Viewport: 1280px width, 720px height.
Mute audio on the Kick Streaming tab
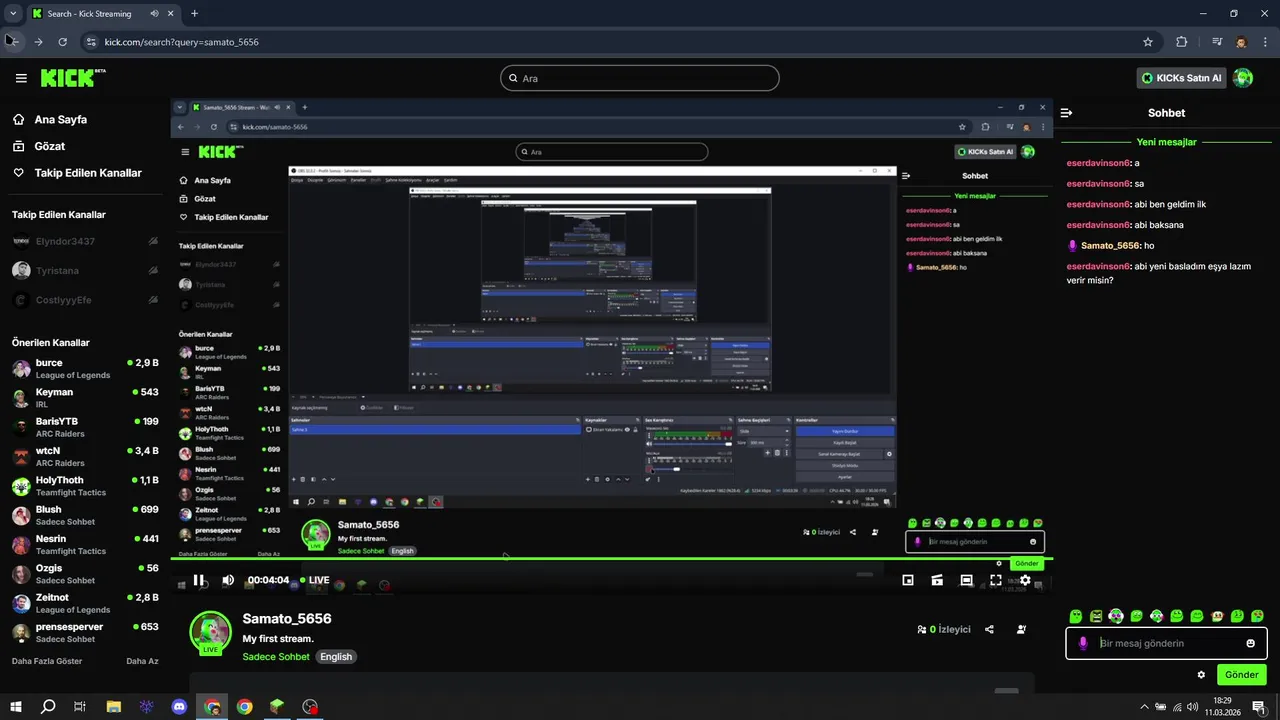click(x=154, y=14)
